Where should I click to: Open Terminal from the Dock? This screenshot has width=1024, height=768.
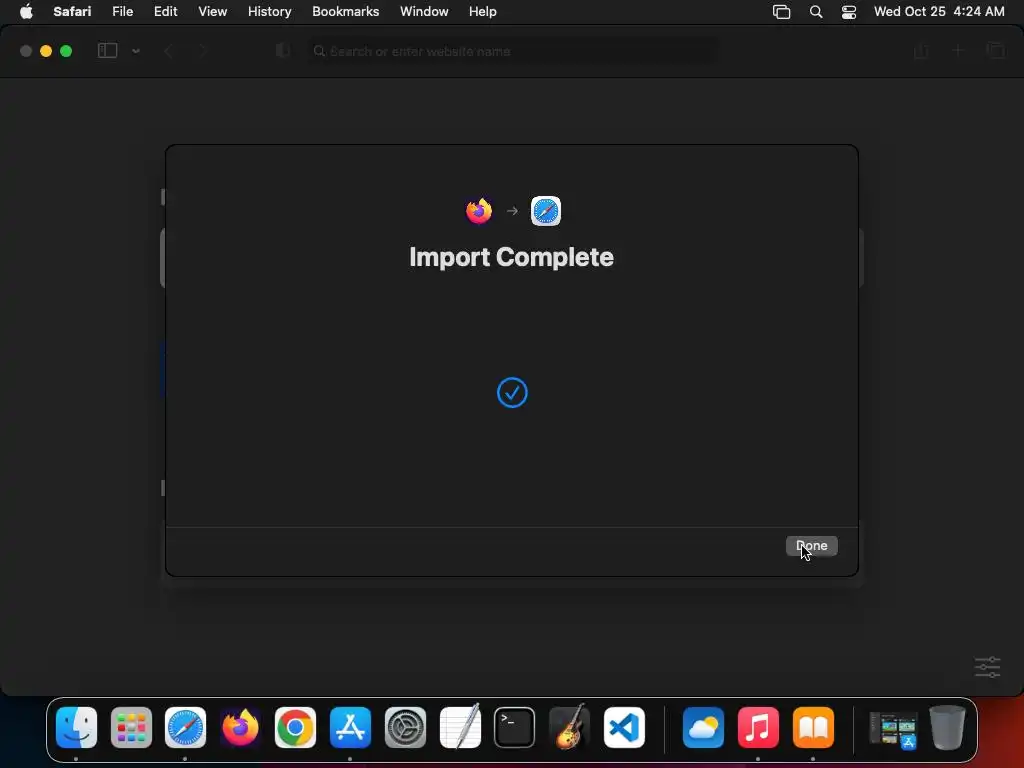(515, 727)
